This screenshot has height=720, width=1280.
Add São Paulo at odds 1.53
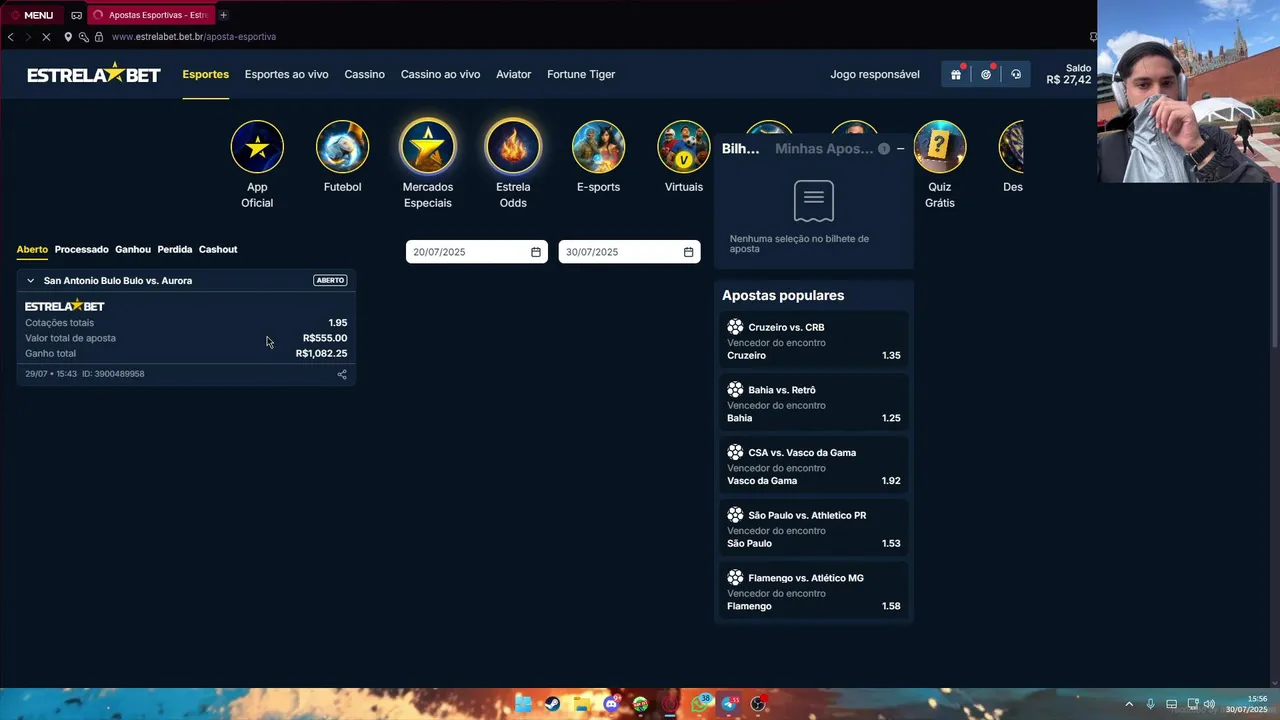813,529
